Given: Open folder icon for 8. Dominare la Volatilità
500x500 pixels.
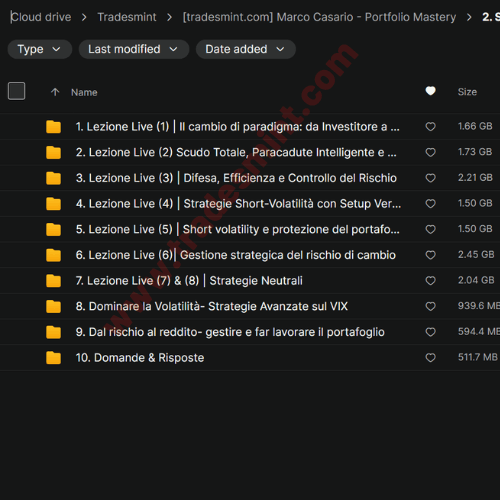Looking at the screenshot, I should tap(53, 306).
